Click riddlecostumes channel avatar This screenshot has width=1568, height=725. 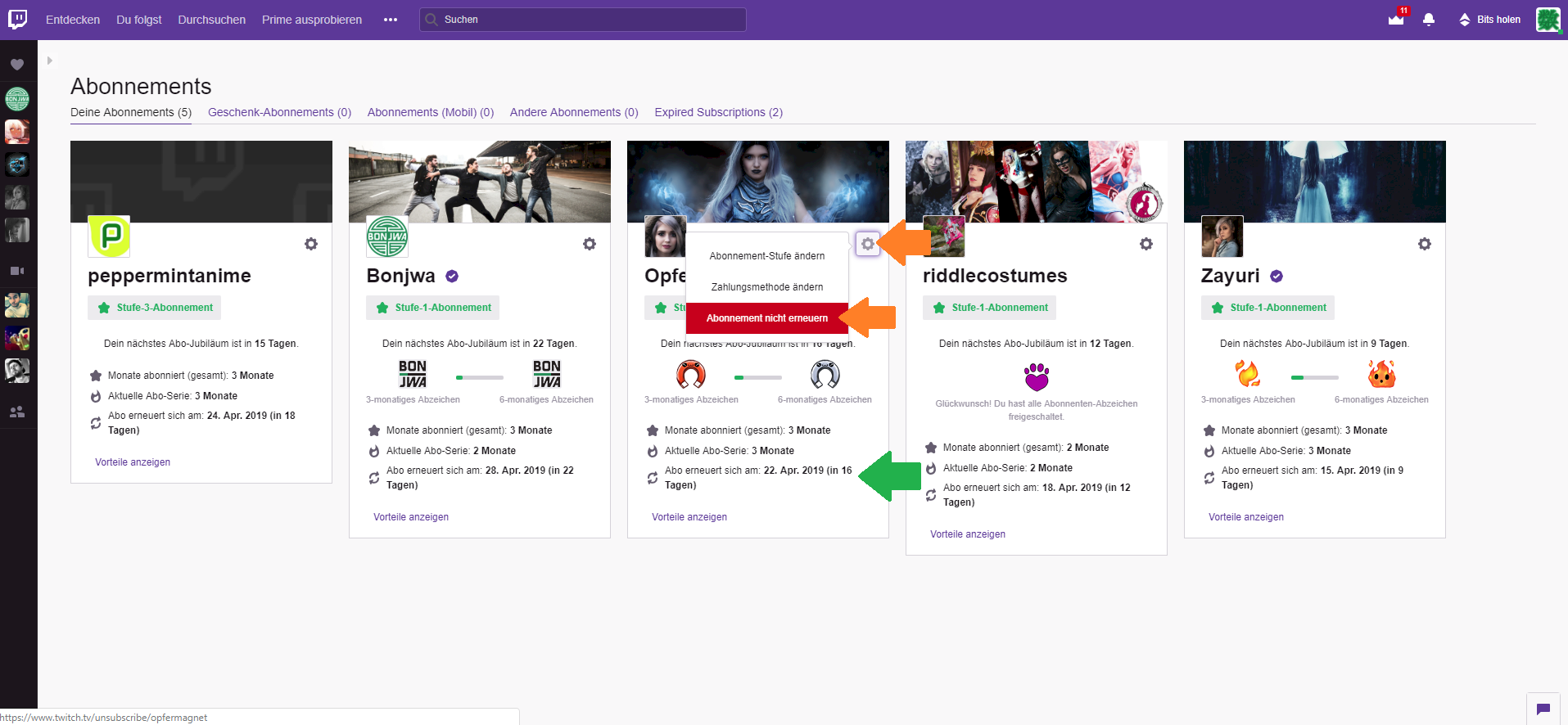[x=944, y=236]
